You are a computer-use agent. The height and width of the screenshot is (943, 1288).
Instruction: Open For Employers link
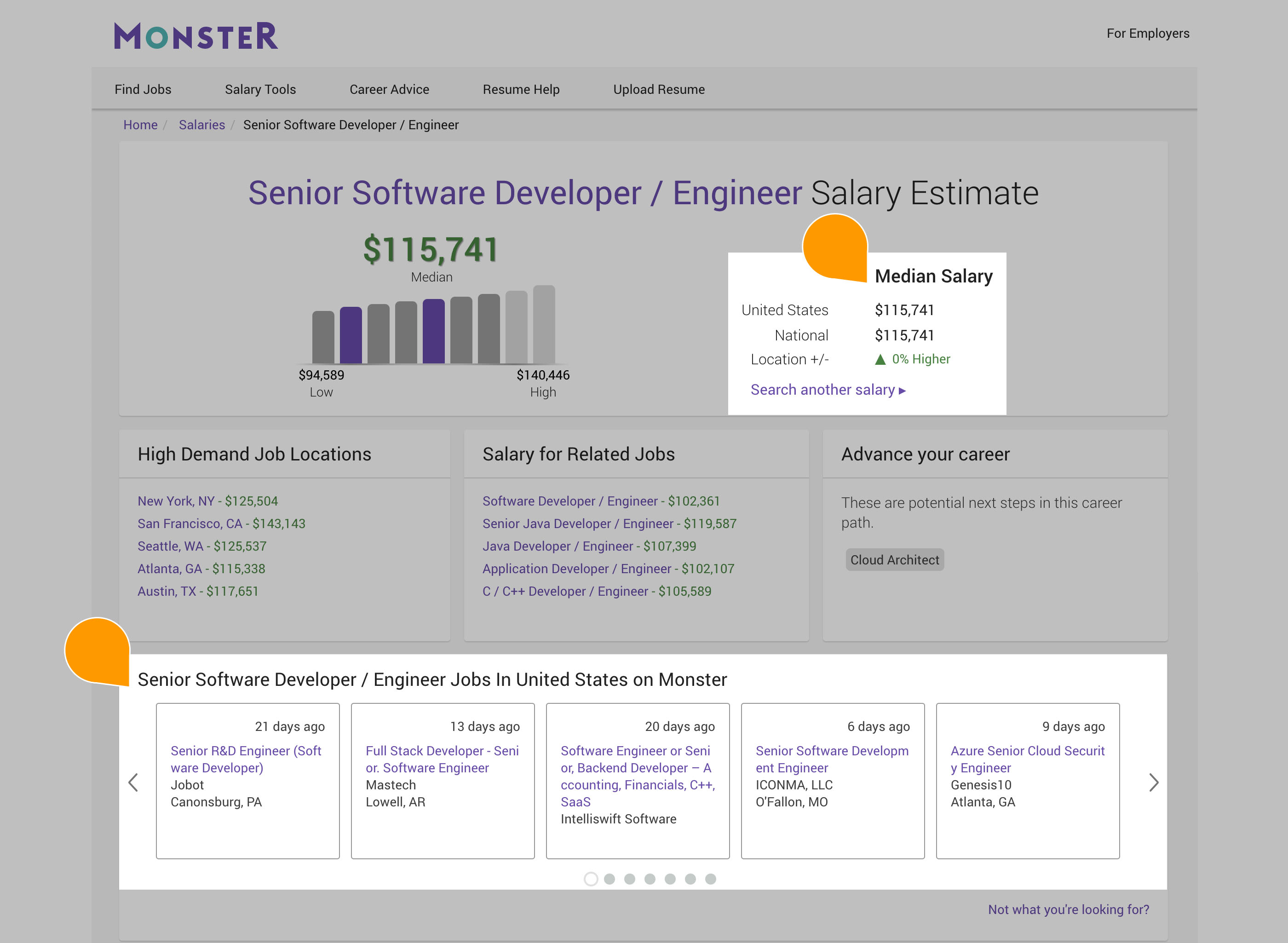coord(1148,34)
